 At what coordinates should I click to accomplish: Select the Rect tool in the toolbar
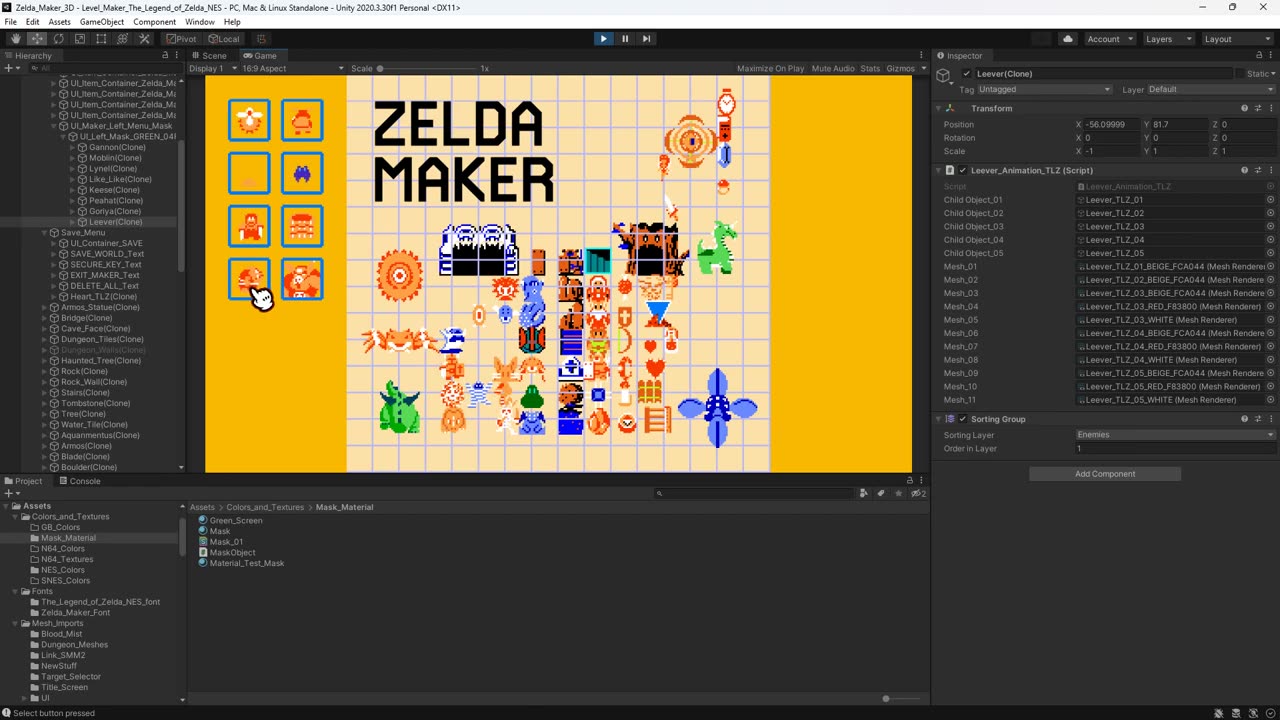[101, 39]
